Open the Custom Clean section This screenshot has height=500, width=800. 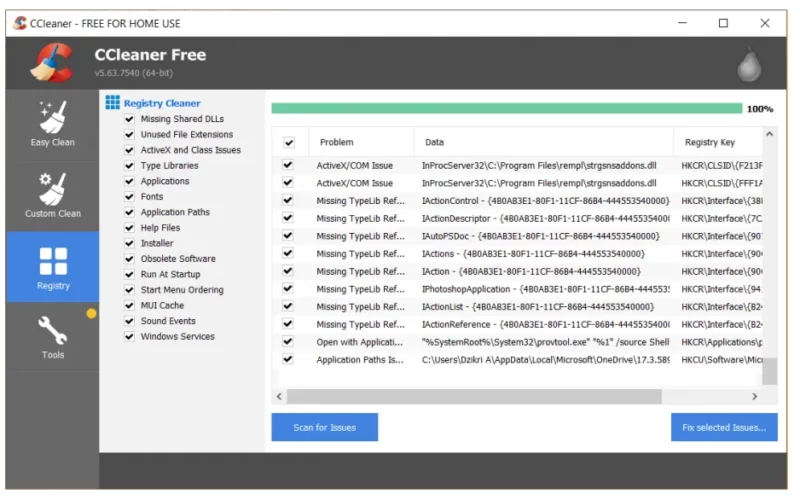pyautogui.click(x=53, y=196)
